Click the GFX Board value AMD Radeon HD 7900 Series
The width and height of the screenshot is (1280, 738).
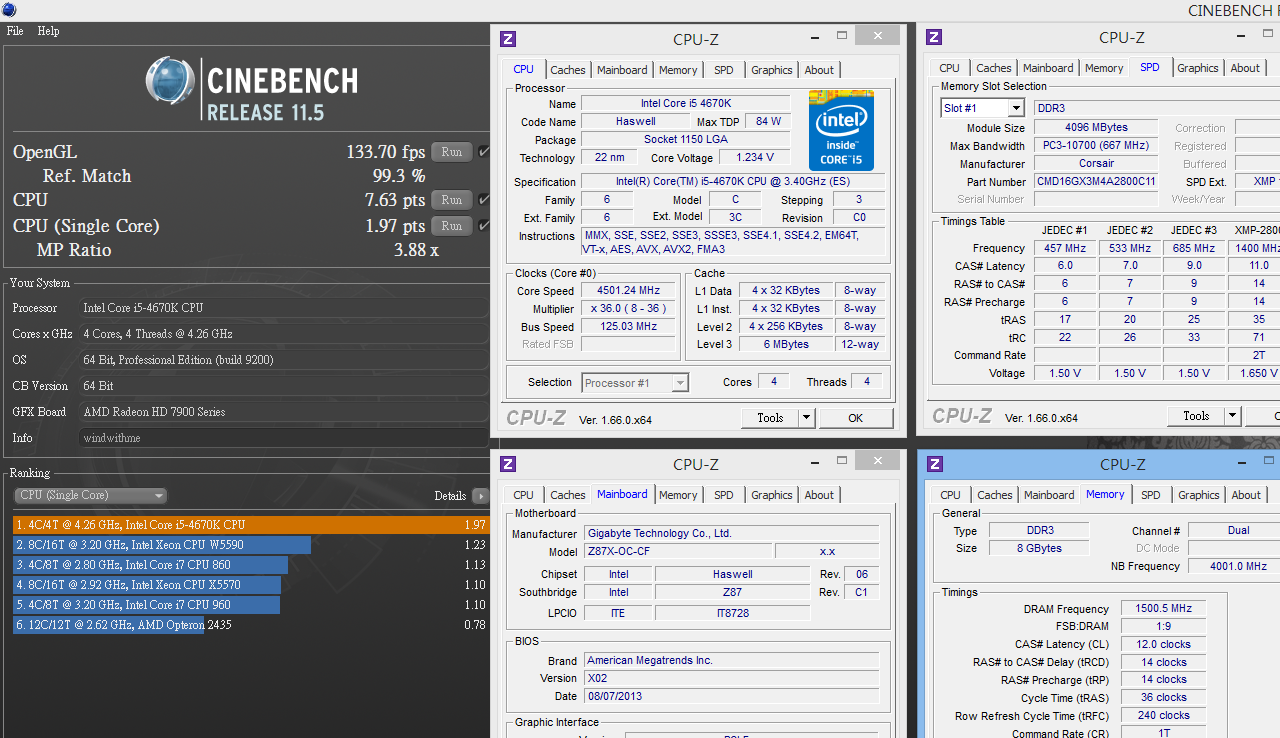click(283, 412)
